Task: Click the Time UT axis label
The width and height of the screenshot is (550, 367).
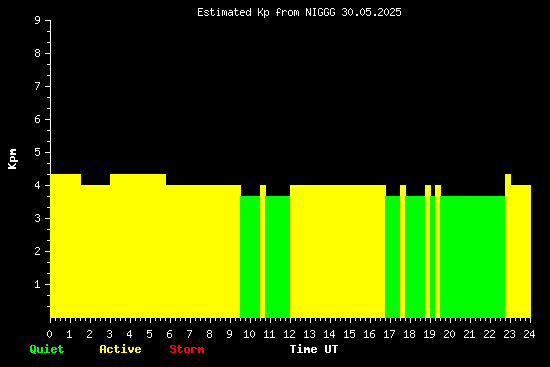Action: tap(314, 349)
